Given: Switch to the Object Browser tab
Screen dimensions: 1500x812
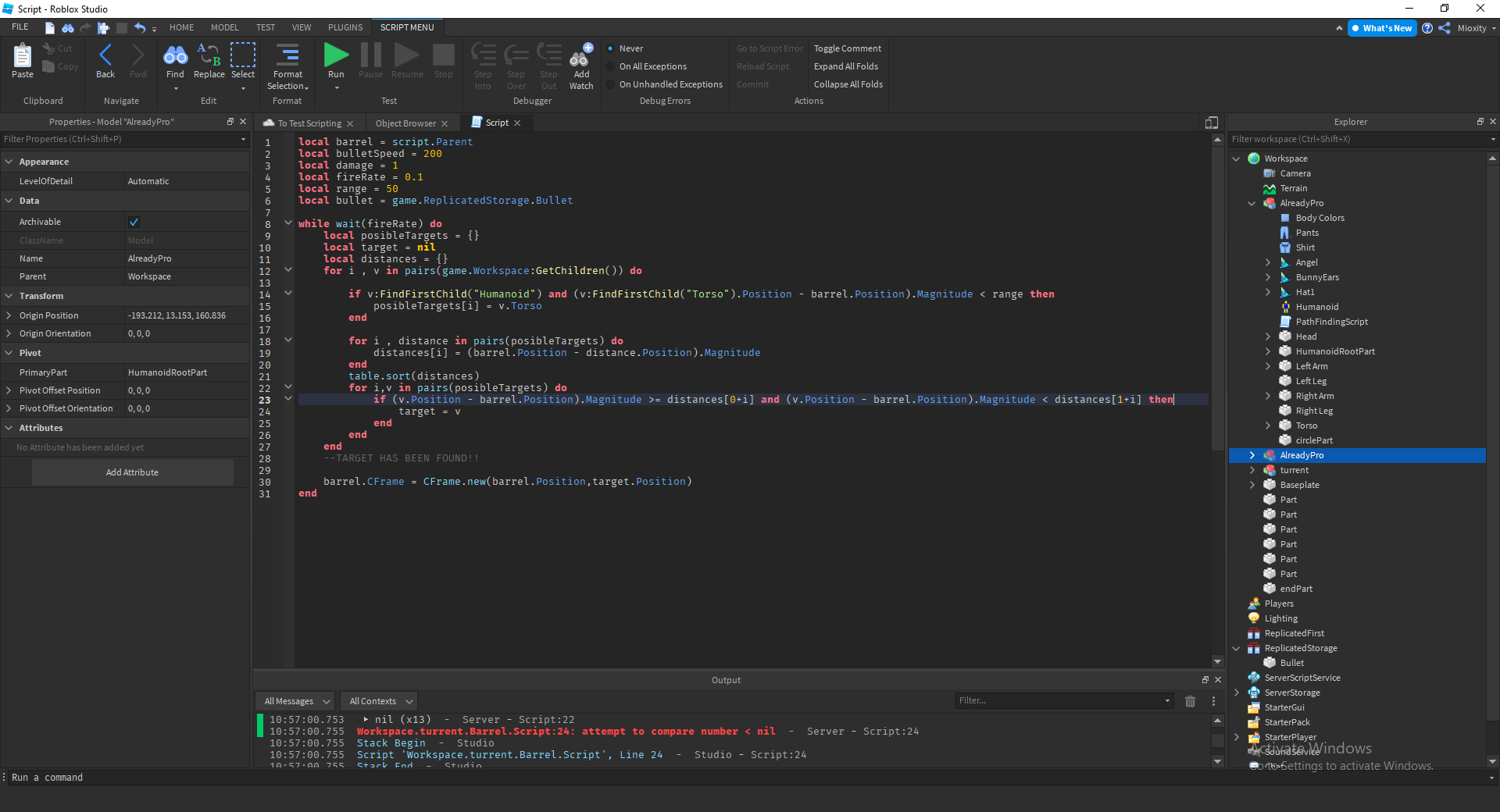Looking at the screenshot, I should pyautogui.click(x=405, y=123).
